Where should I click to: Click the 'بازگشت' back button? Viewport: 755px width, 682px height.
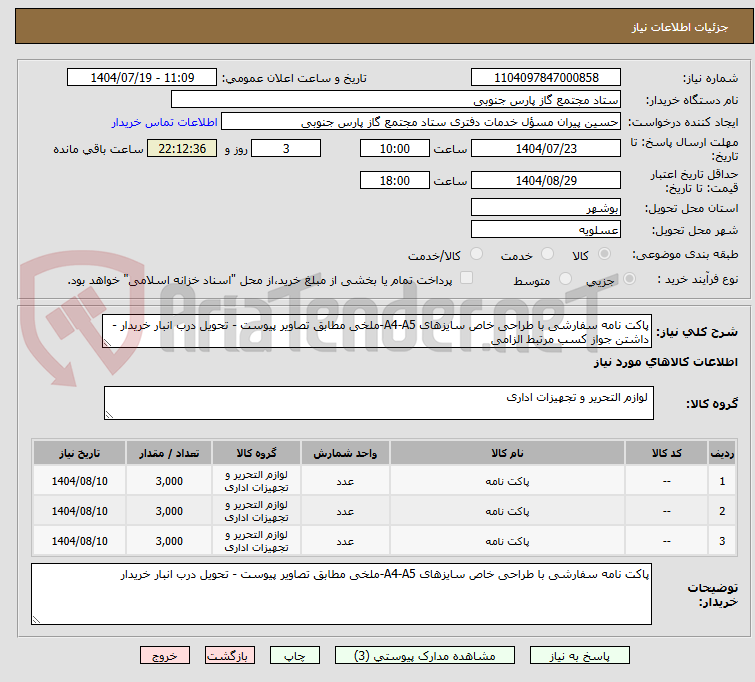(231, 656)
